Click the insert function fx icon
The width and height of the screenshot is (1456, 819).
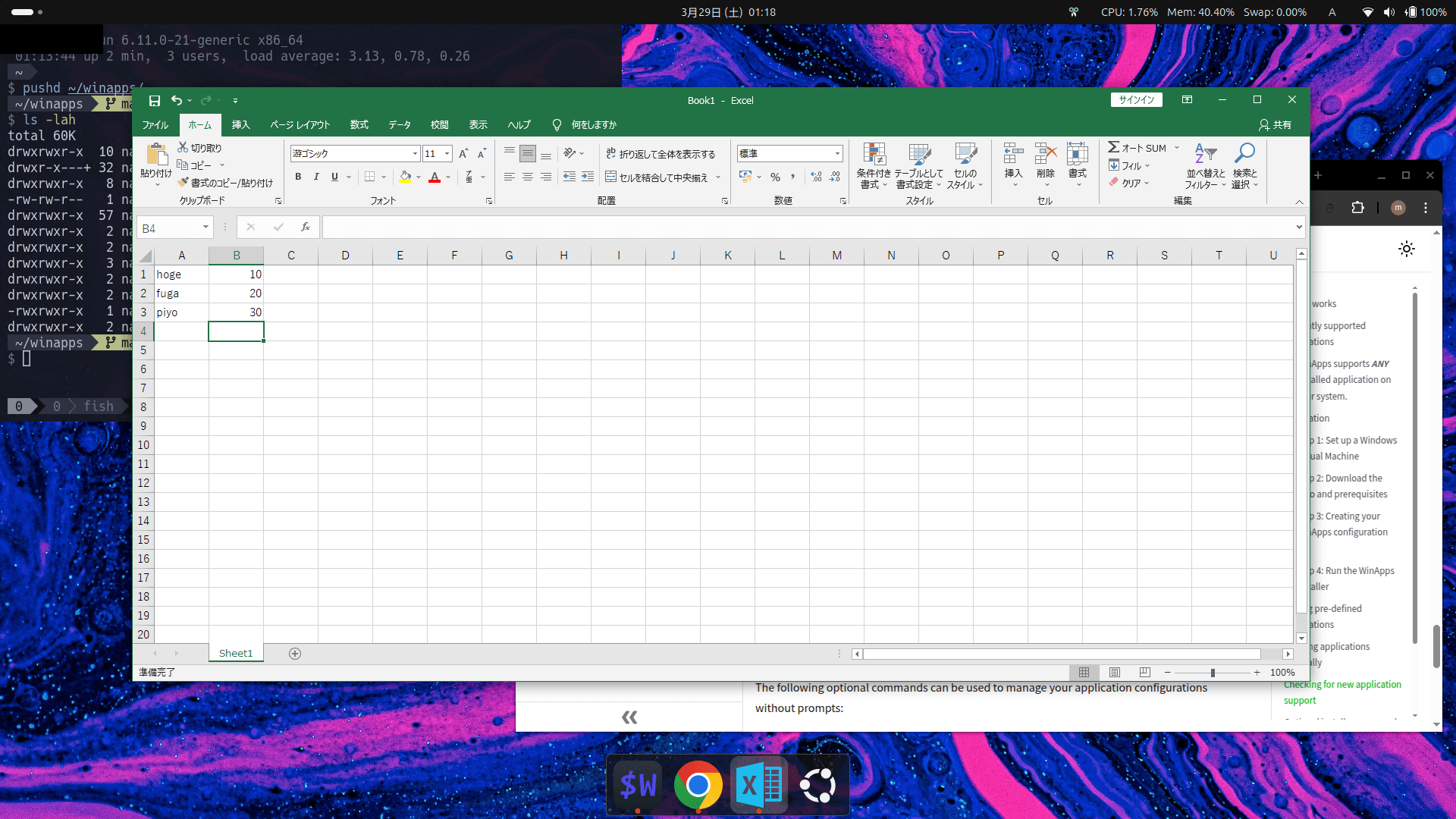coord(305,227)
